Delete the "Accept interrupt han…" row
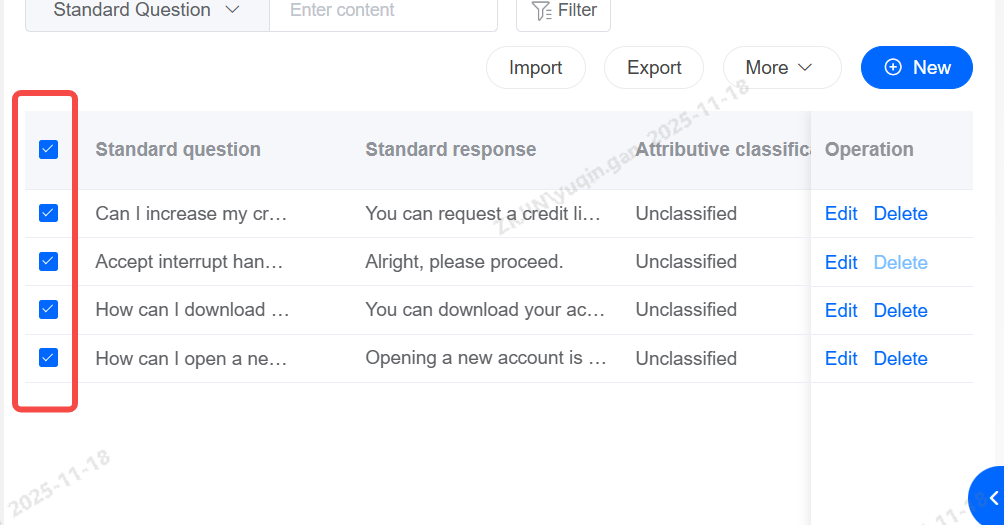The image size is (1004, 525). [x=900, y=262]
